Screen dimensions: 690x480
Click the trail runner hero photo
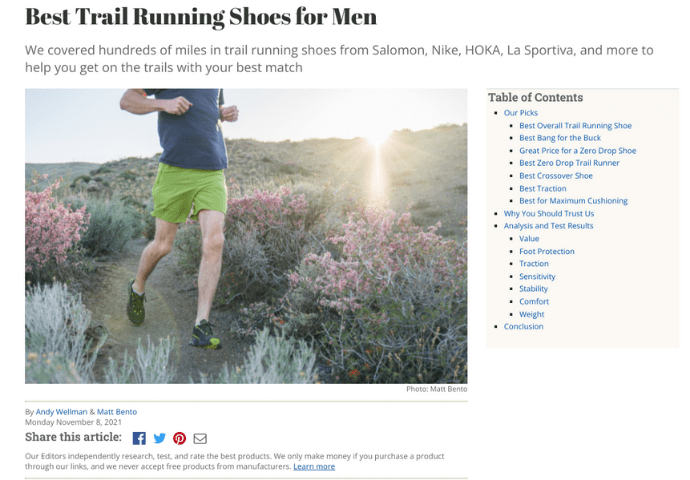click(246, 236)
